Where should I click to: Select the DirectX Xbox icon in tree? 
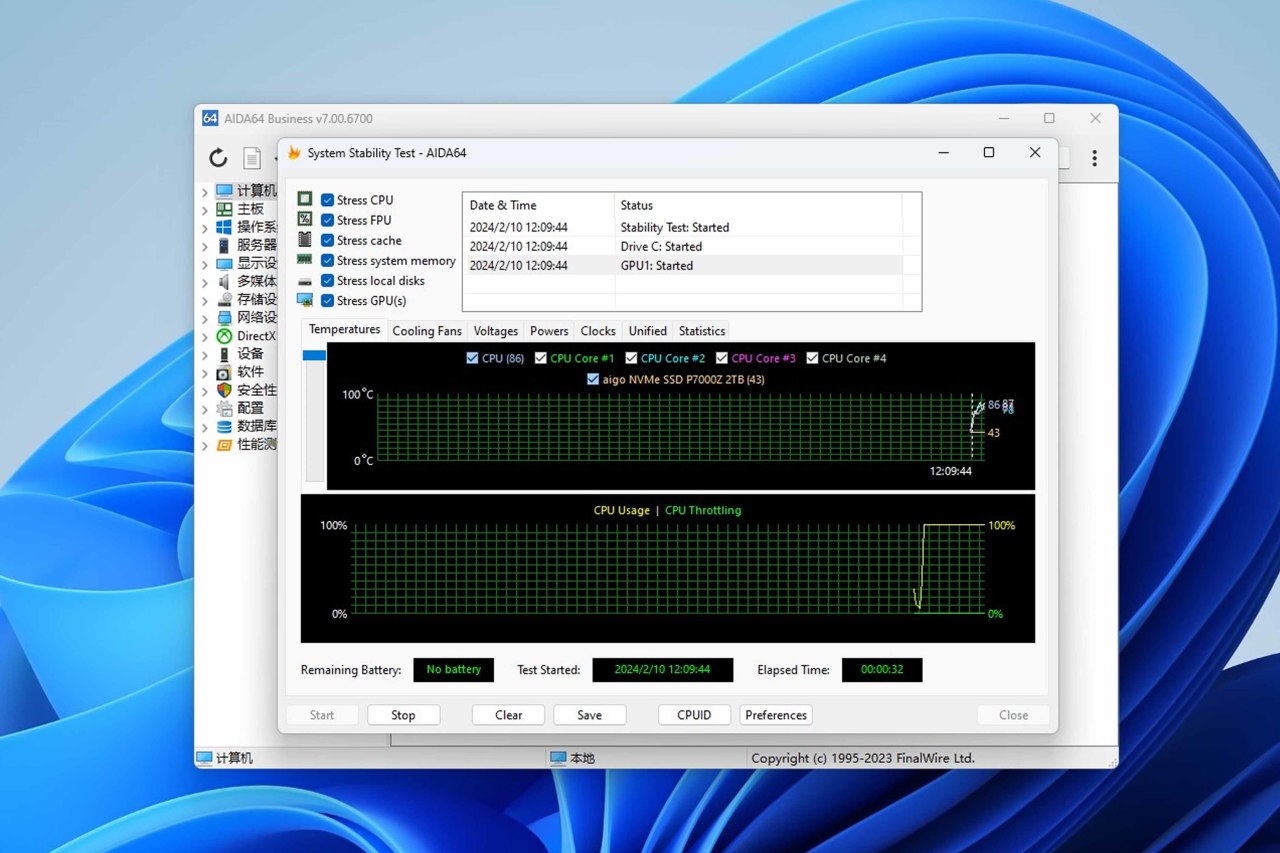click(224, 336)
